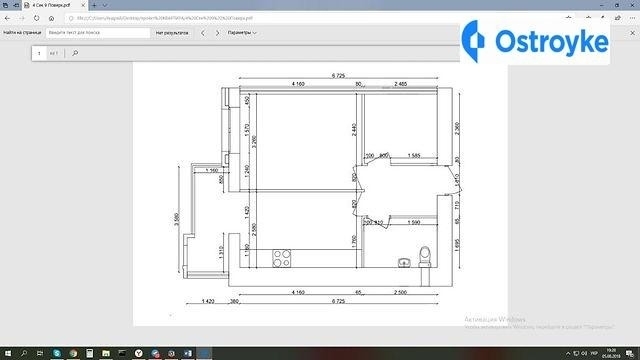Image resolution: width=640 pixels, height=360 pixels.
Task: Expand the Параметры search options dropdown
Action: 242,33
